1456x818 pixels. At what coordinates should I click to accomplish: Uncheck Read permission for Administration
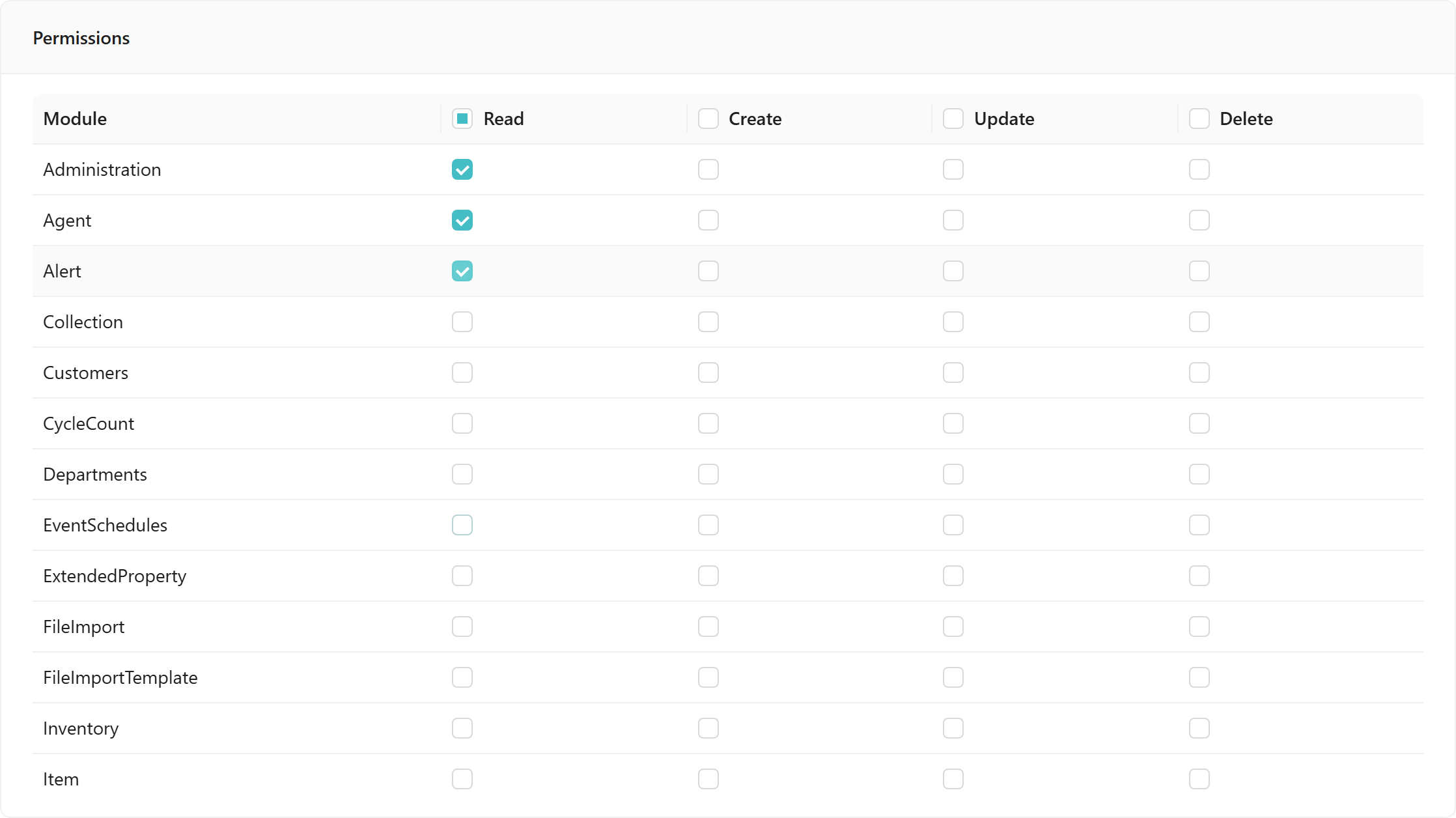462,169
